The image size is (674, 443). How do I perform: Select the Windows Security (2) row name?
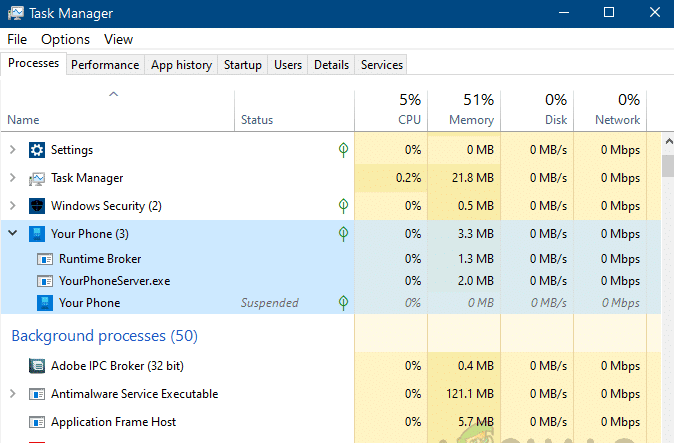pos(106,206)
